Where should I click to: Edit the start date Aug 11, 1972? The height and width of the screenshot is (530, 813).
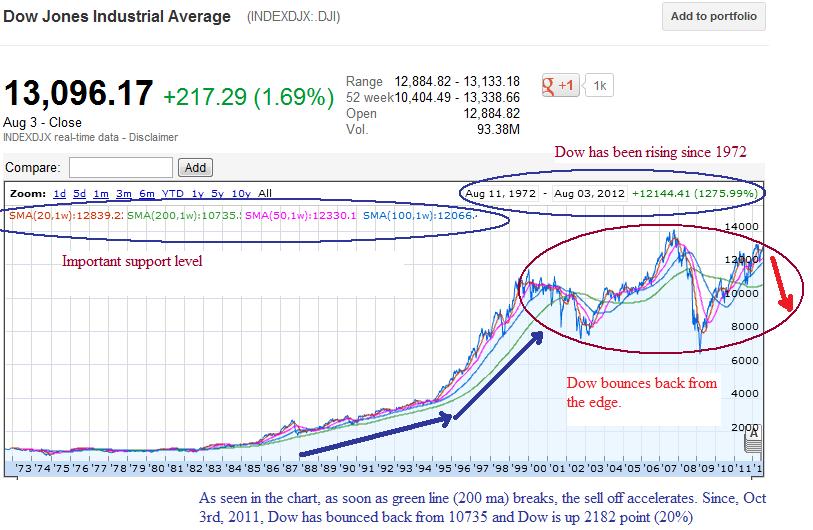click(500, 193)
